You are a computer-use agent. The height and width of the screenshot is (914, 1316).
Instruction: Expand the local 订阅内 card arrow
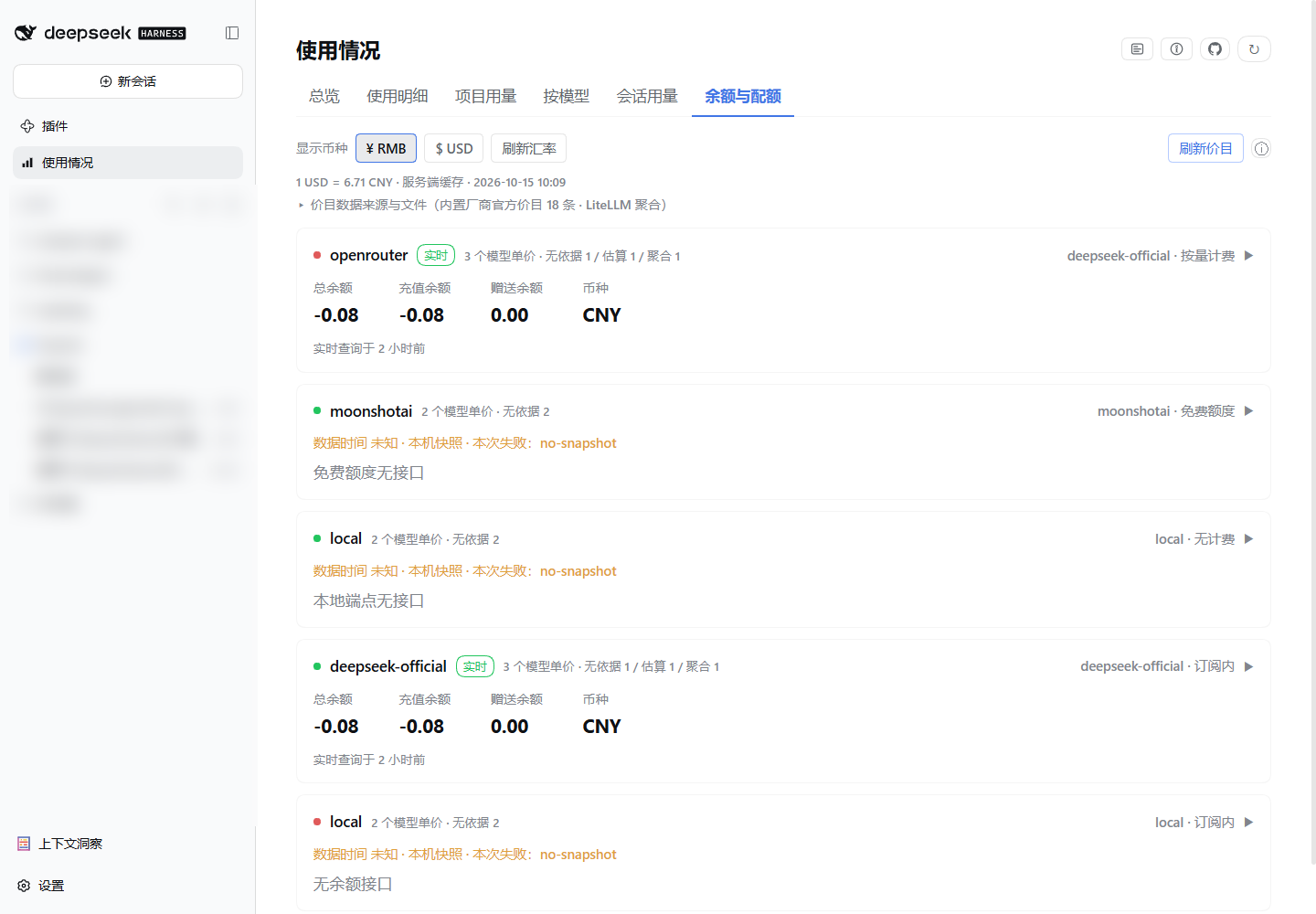coord(1248,823)
